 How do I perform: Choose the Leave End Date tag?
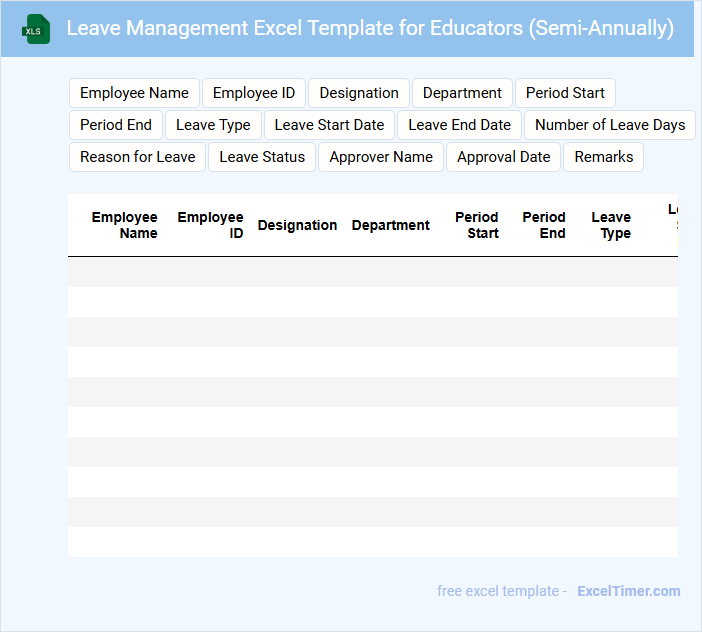click(459, 125)
